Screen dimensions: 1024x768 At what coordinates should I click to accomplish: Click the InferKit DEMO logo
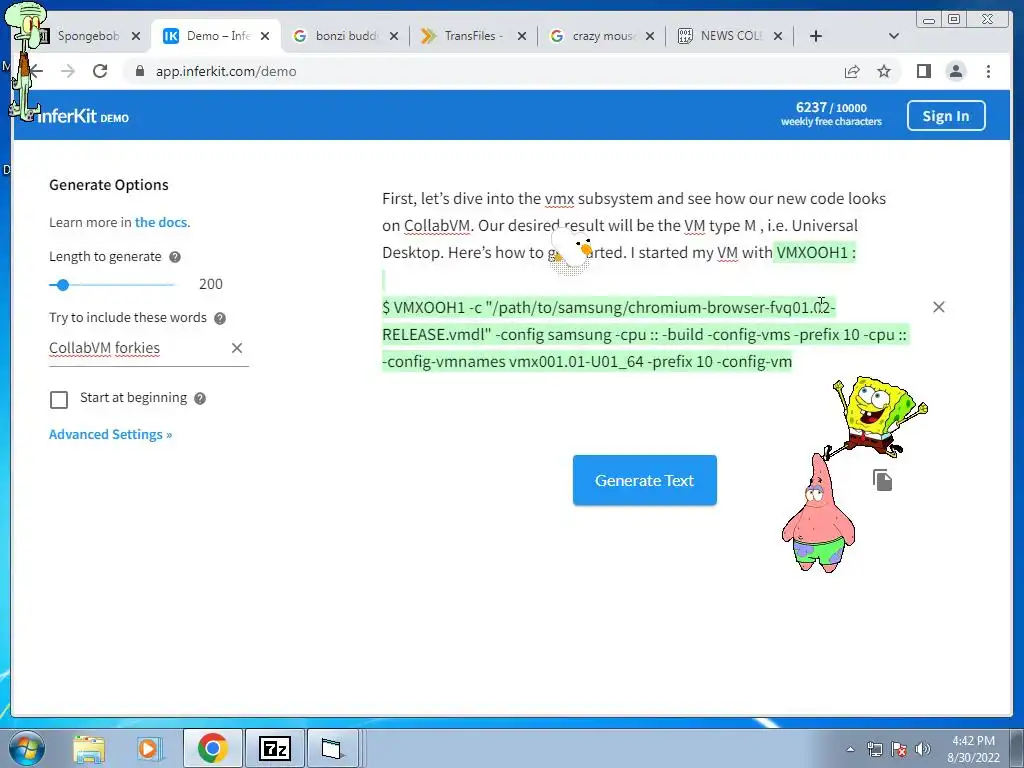point(82,116)
